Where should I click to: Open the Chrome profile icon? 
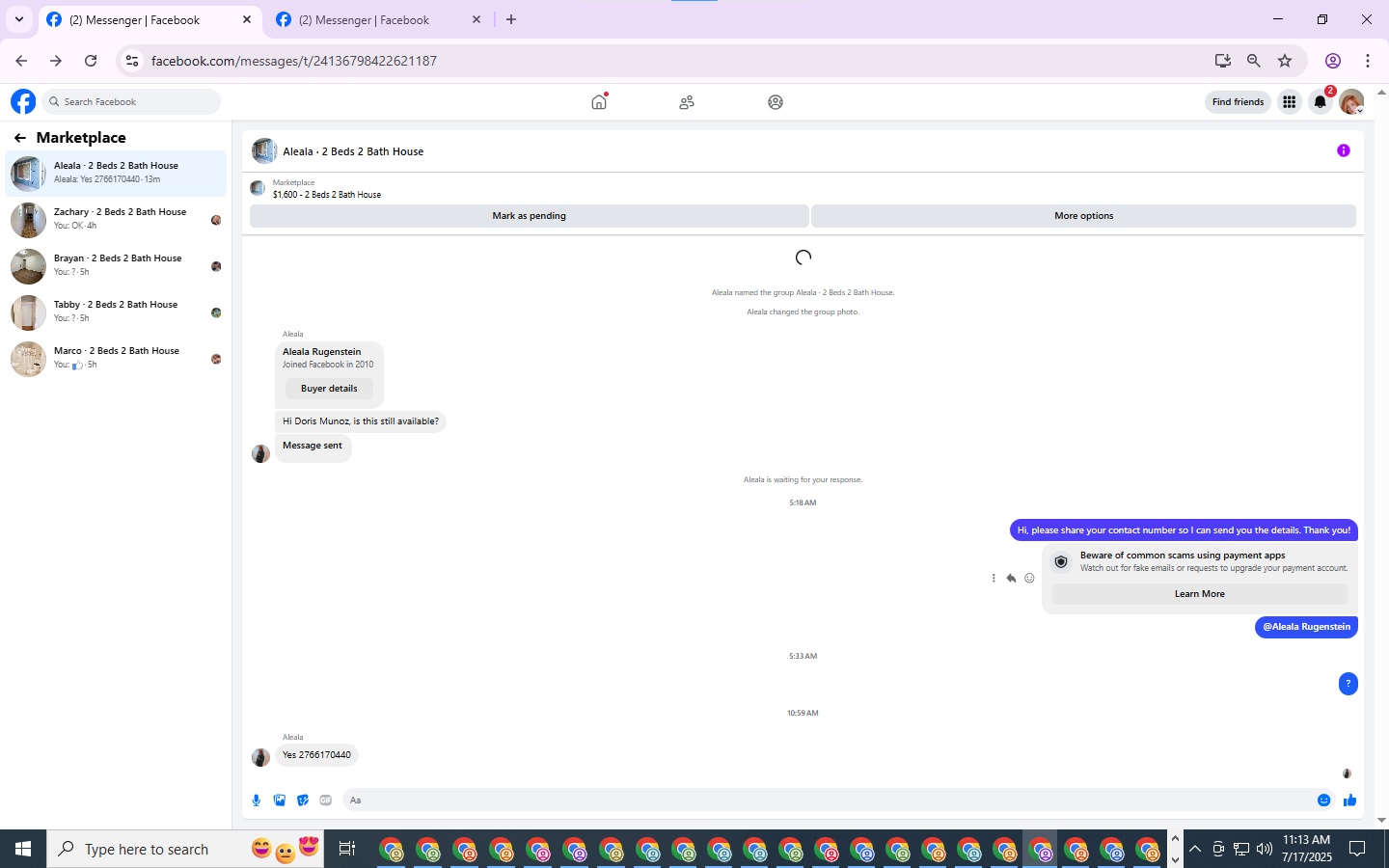tap(1333, 61)
